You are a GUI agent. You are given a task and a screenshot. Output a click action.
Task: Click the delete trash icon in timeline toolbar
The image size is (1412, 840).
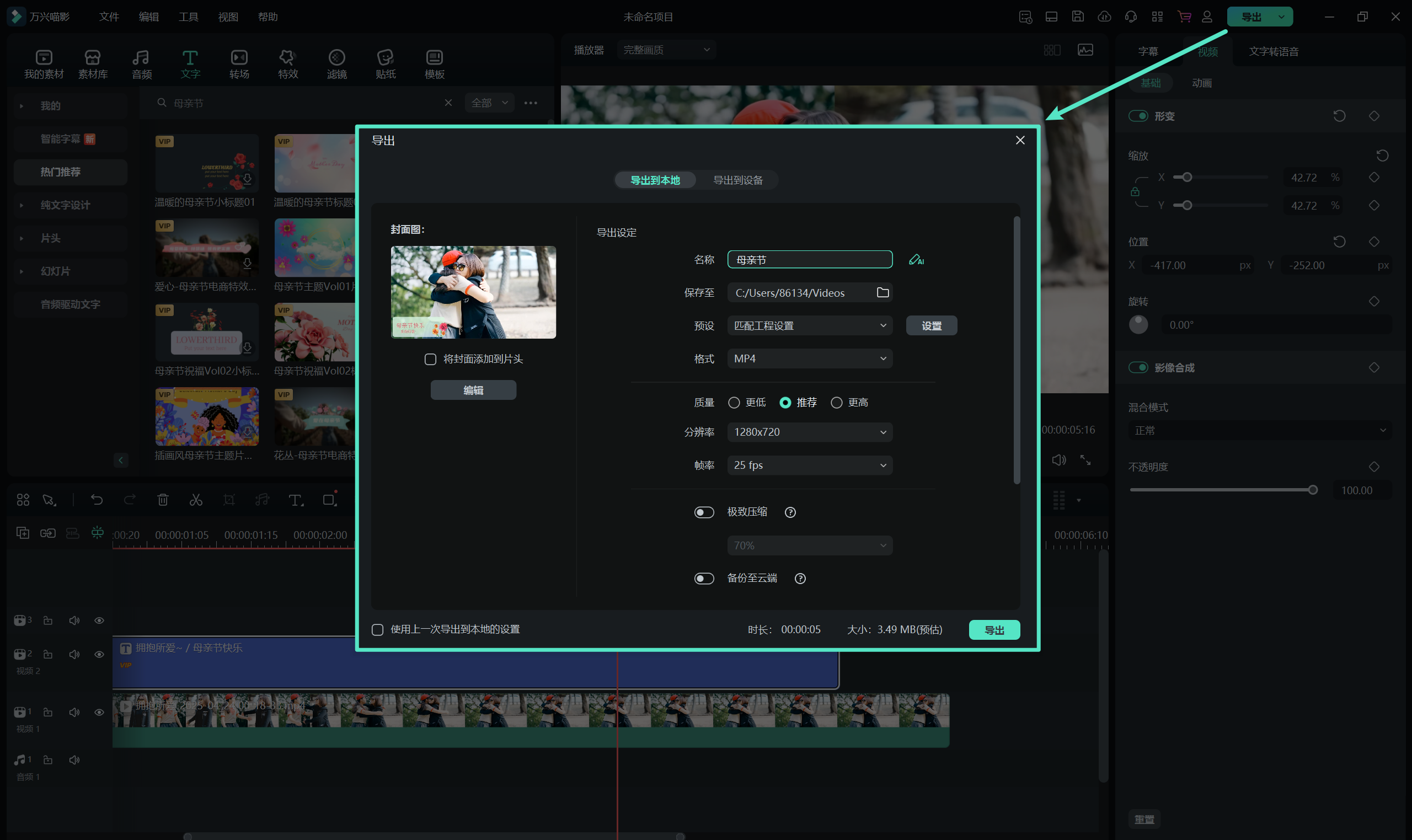(x=163, y=500)
